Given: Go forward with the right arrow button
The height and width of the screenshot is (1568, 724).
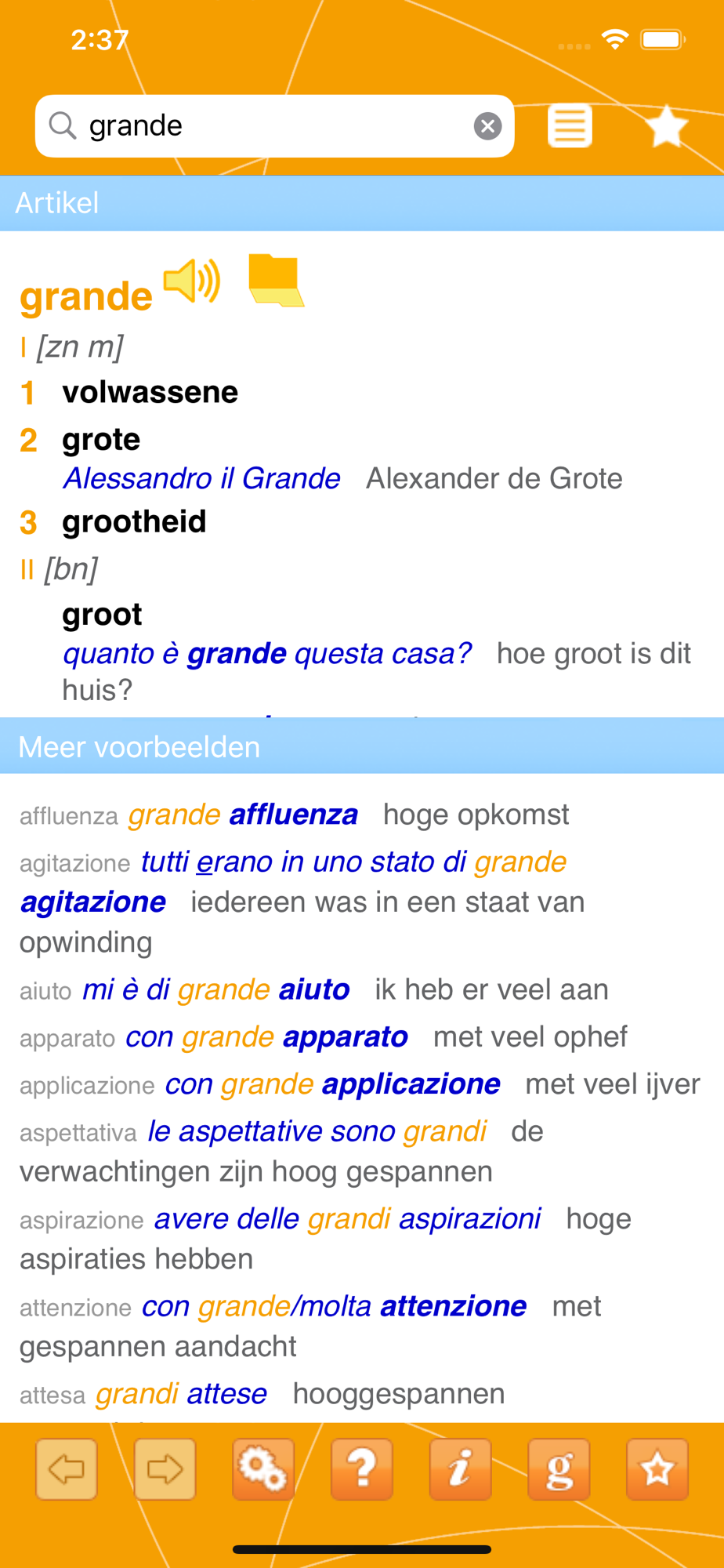Looking at the screenshot, I should [165, 1469].
